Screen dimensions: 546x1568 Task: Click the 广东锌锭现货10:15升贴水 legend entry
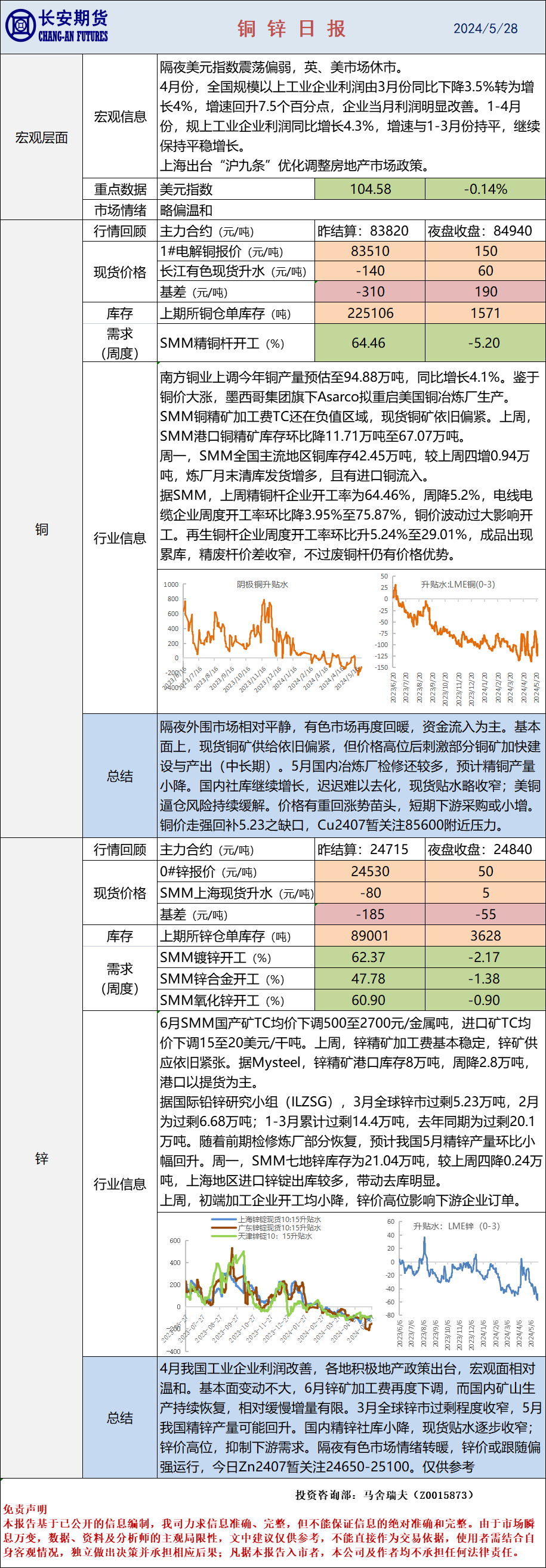pos(266,1227)
